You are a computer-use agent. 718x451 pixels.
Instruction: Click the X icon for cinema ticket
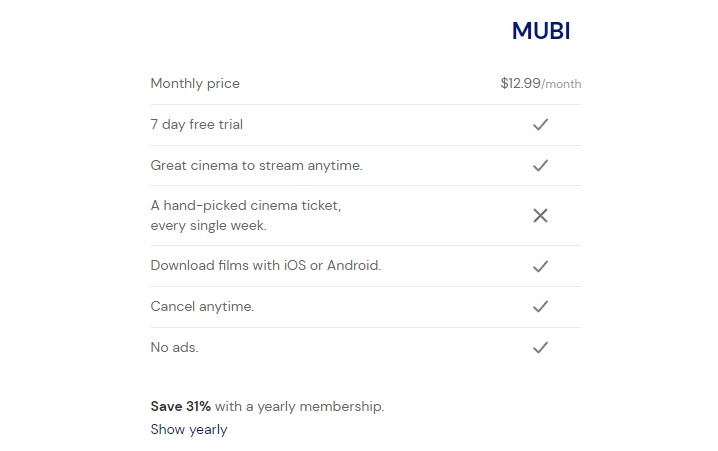tap(540, 215)
